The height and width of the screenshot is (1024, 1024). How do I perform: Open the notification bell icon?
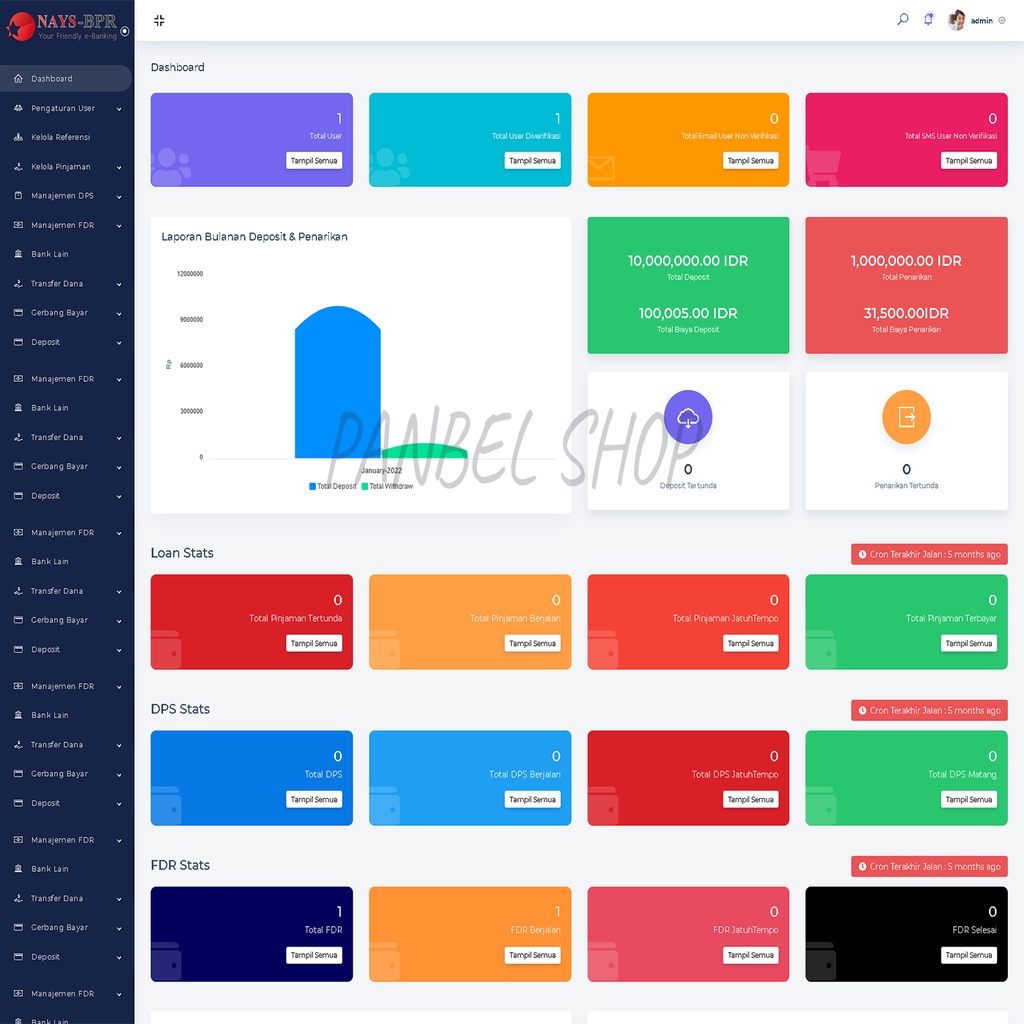coord(928,20)
